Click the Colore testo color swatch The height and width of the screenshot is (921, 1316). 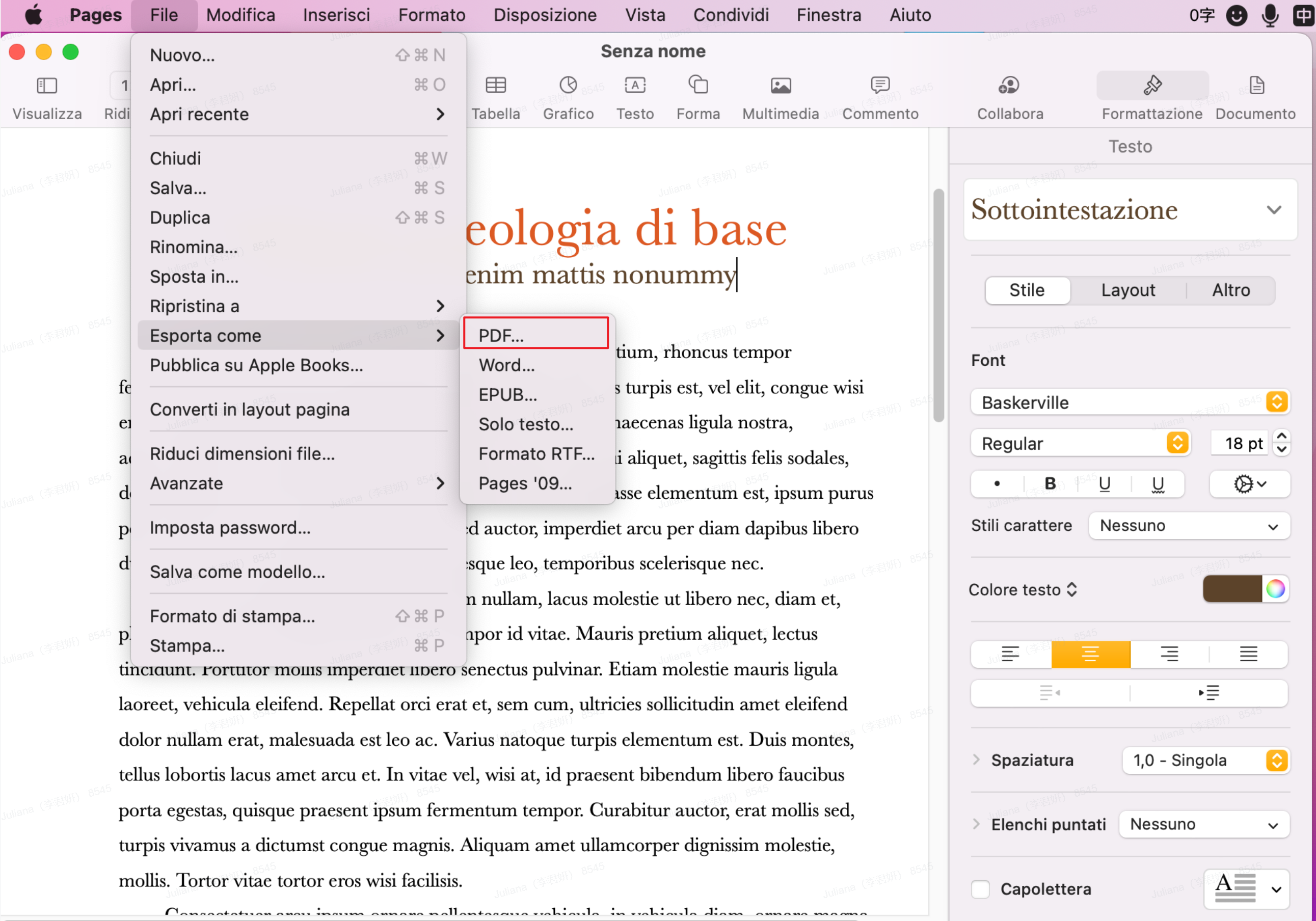click(x=1233, y=588)
